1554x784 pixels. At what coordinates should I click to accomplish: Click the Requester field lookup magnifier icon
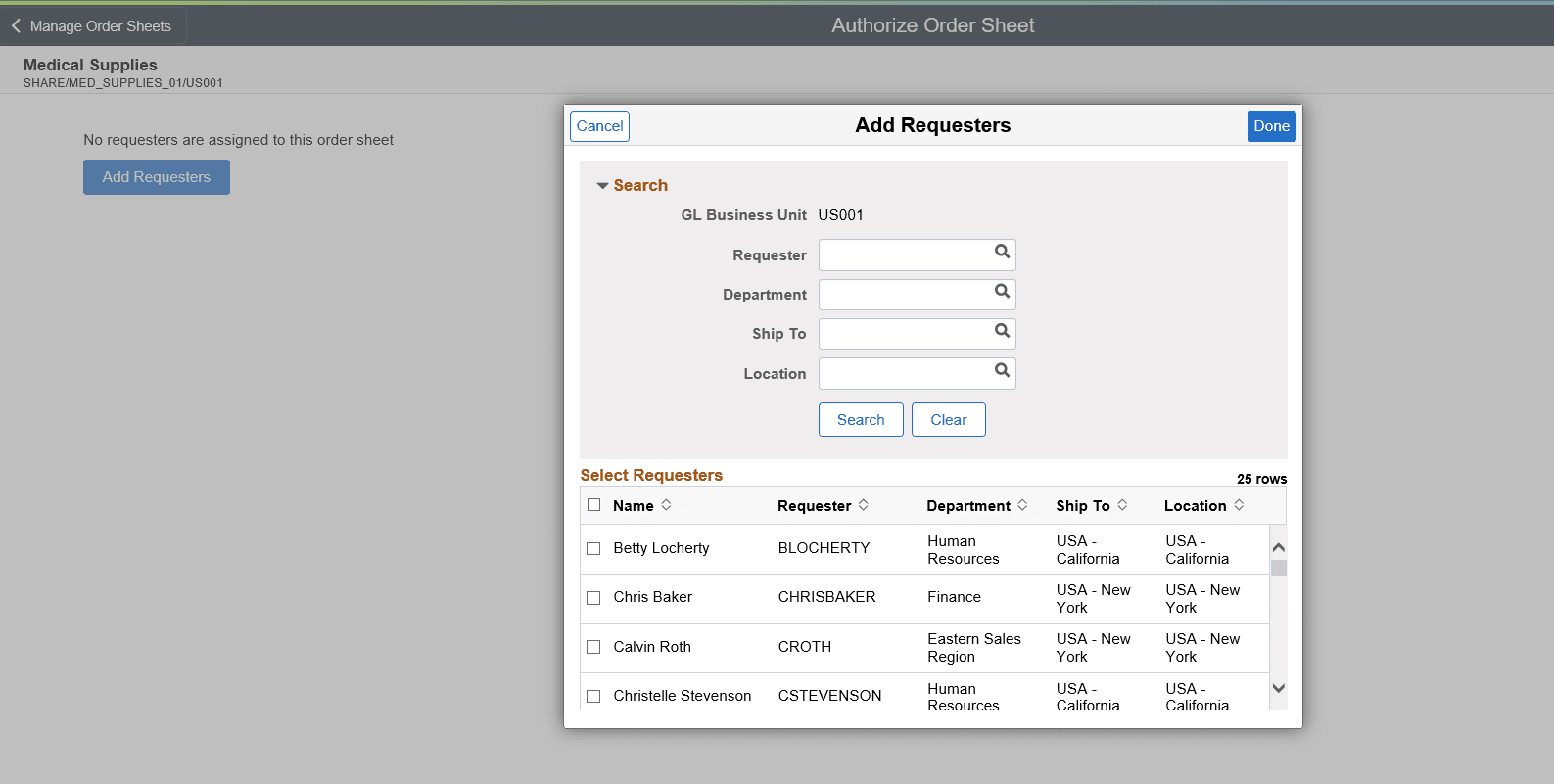pos(1002,252)
